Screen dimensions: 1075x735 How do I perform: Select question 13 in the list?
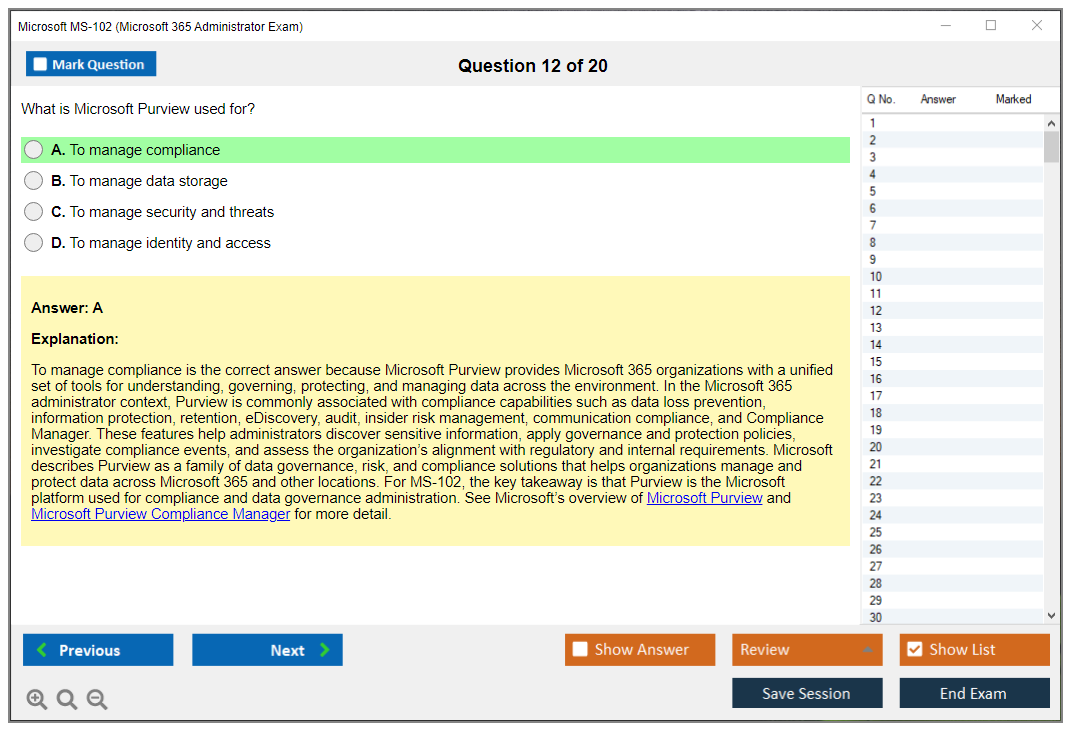click(x=953, y=328)
